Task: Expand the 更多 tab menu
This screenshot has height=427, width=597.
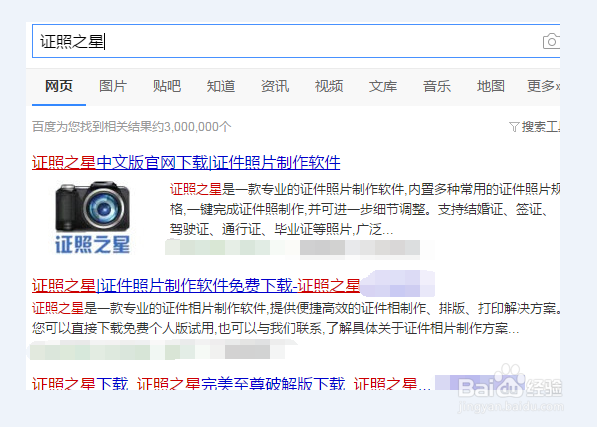Action: pos(543,86)
